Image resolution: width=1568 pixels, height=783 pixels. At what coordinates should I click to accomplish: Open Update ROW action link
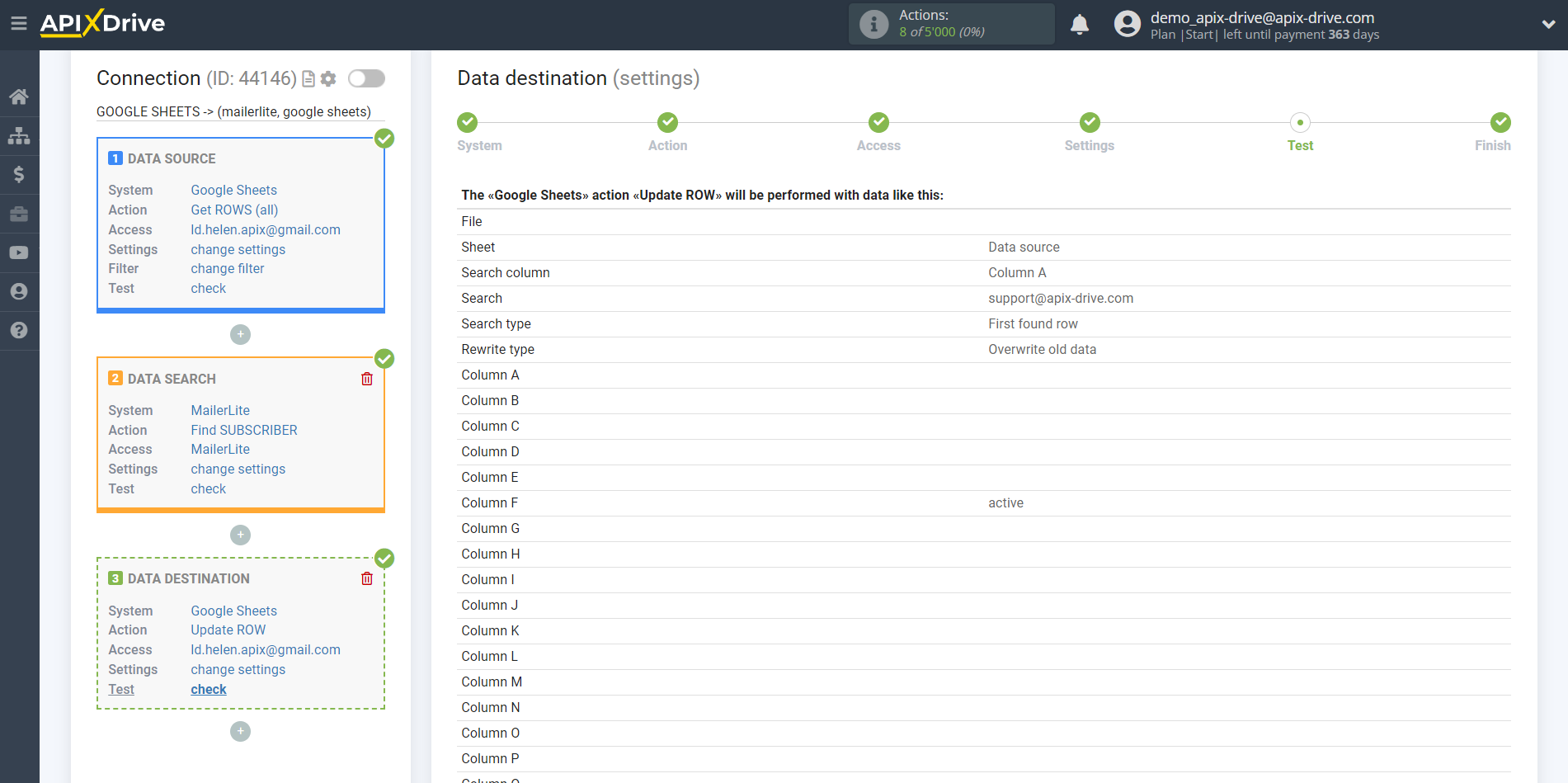(228, 630)
